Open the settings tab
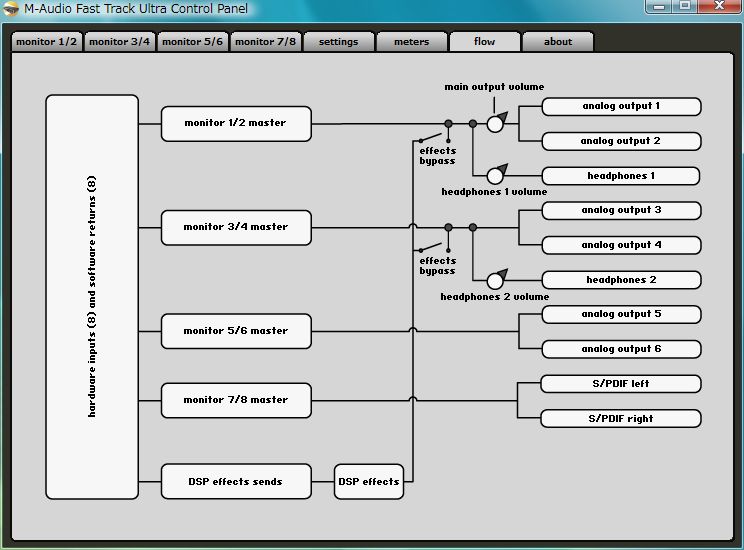 338,42
